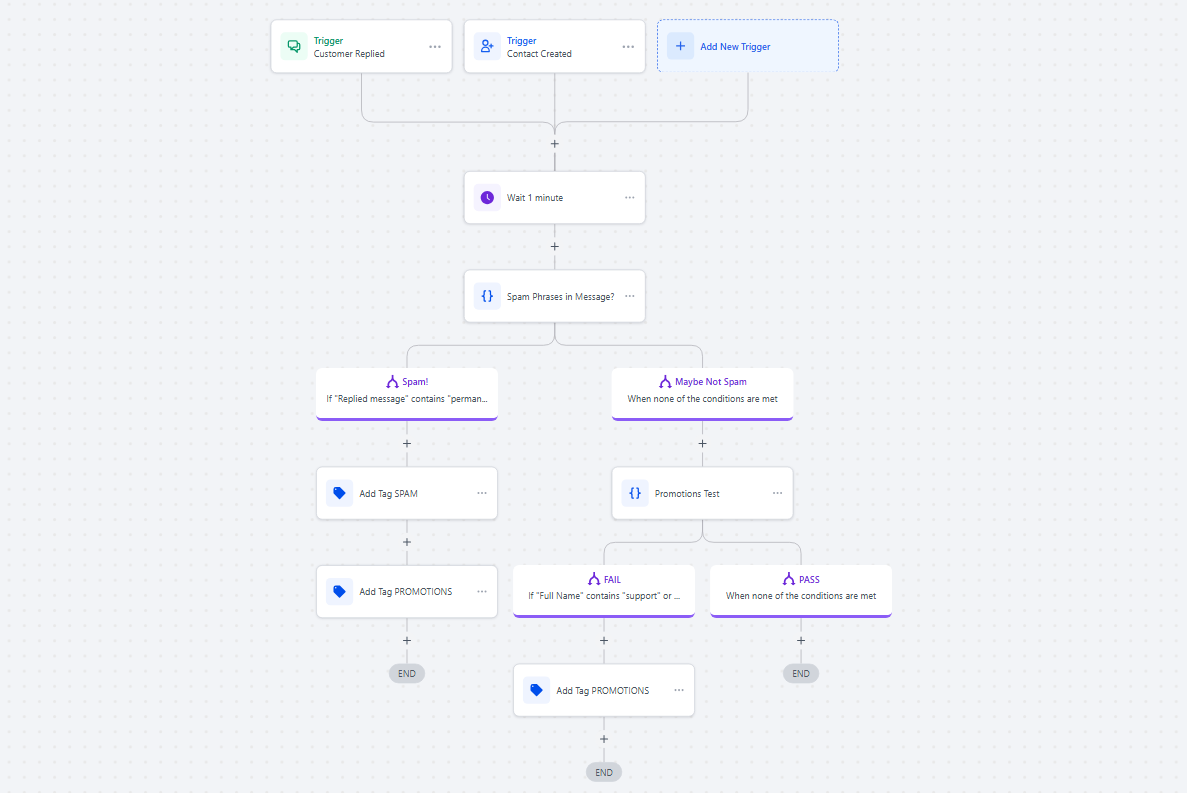Screen dimensions: 1187x793
Task: Add a step below the FAIL branch
Action: tap(604, 640)
